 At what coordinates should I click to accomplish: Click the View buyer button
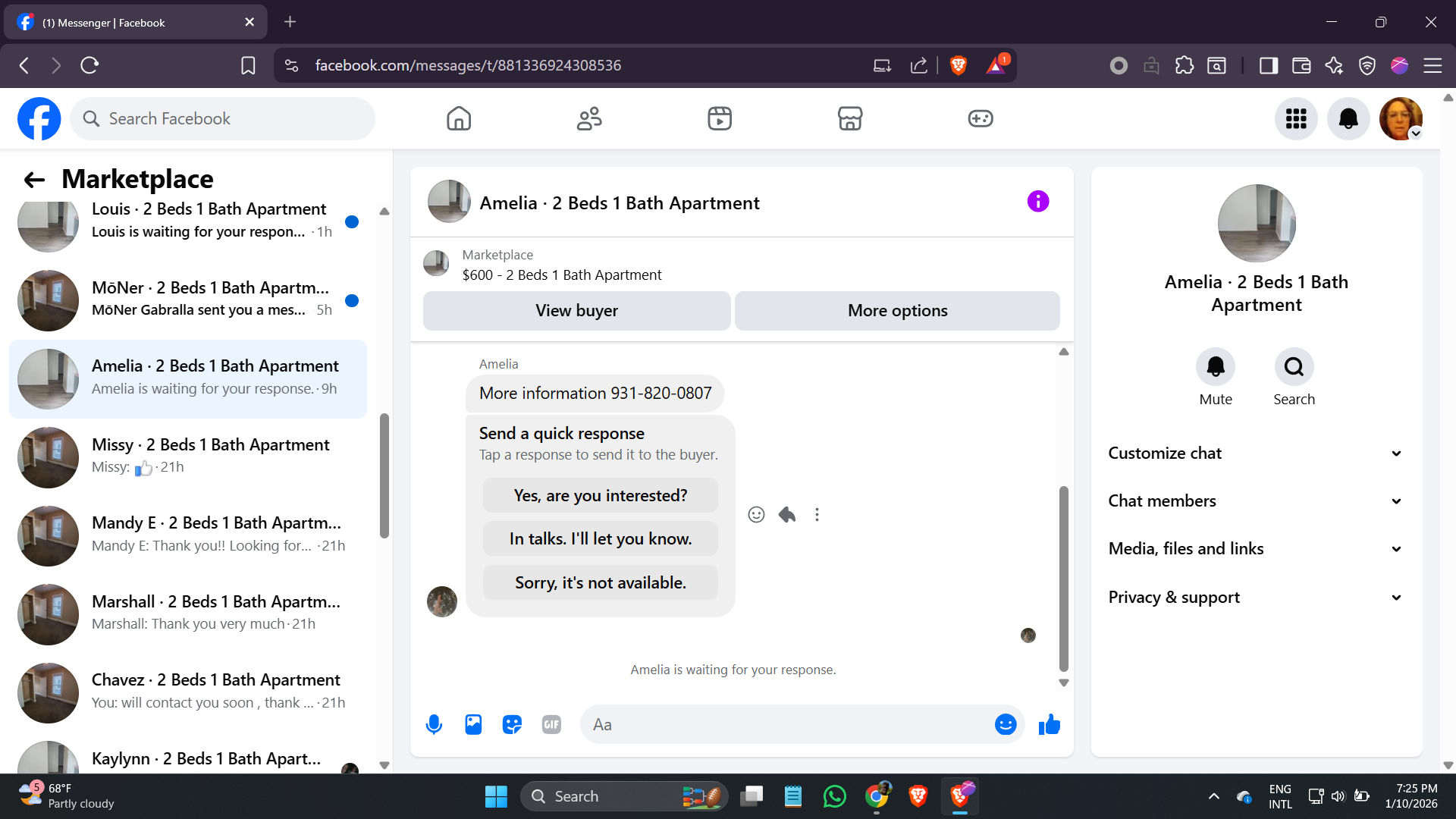[576, 311]
